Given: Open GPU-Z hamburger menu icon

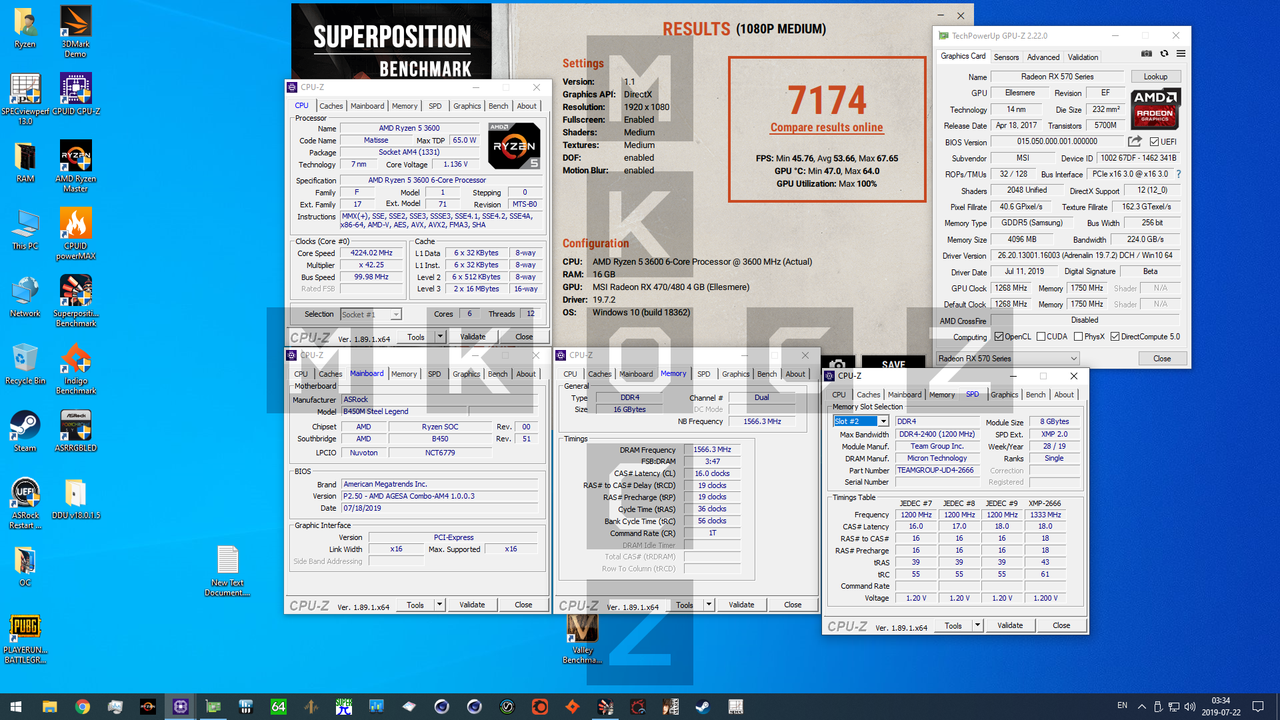Looking at the screenshot, I should [1181, 53].
